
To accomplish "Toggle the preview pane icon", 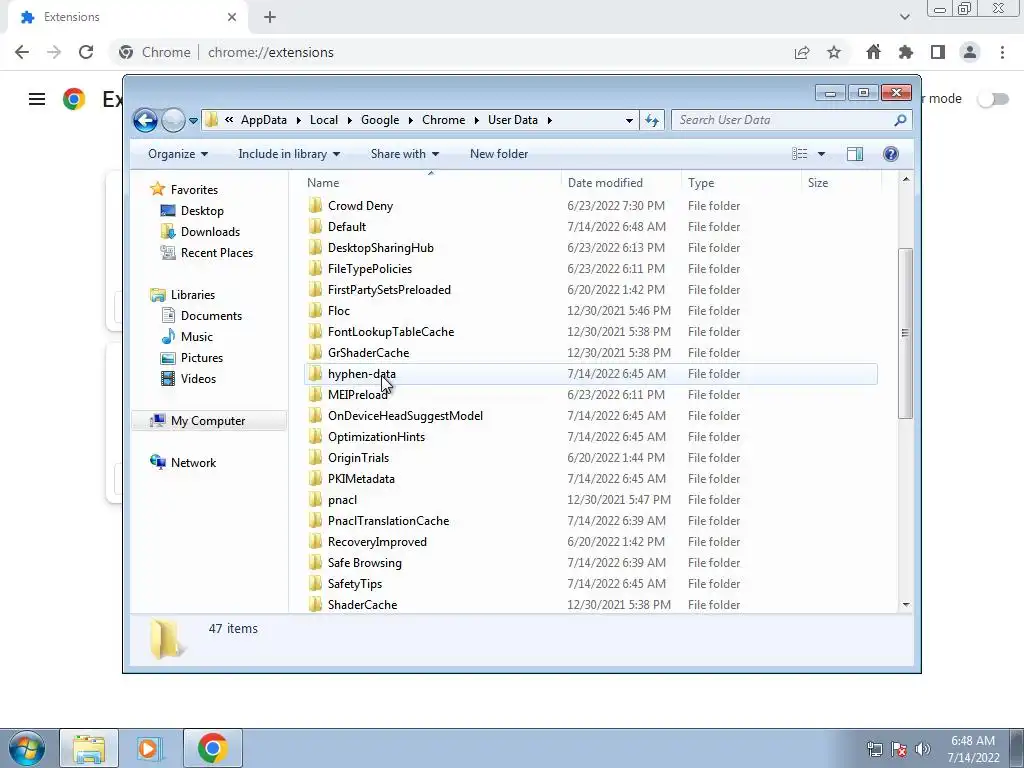I will (855, 154).
